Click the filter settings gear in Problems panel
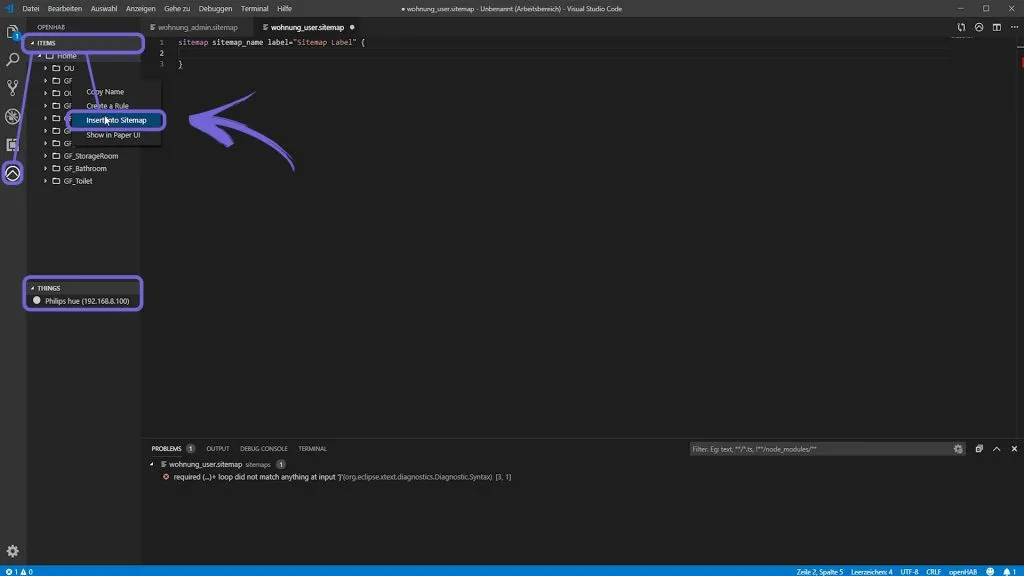 click(x=958, y=449)
